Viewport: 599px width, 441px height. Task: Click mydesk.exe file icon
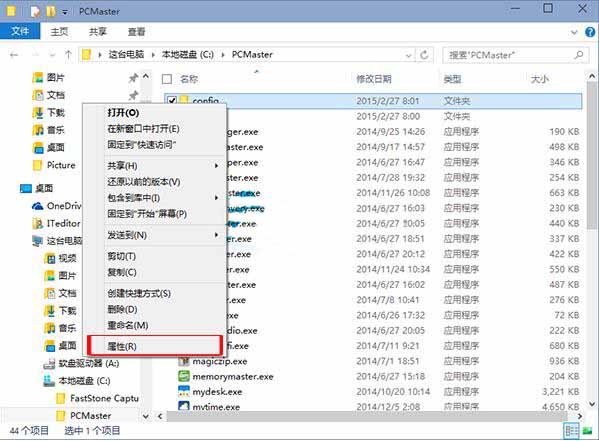pos(184,392)
